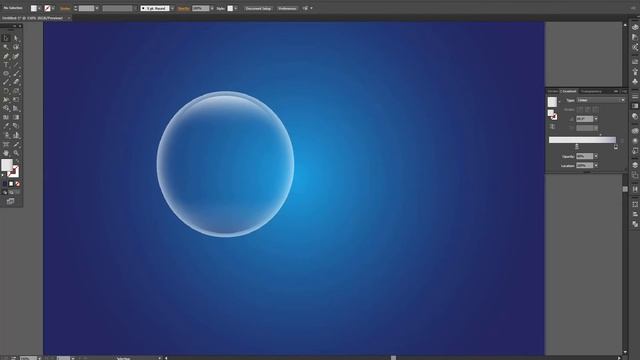The image size is (640, 360).
Task: Select the Zoom magnifier tool
Action: pyautogui.click(x=16, y=153)
